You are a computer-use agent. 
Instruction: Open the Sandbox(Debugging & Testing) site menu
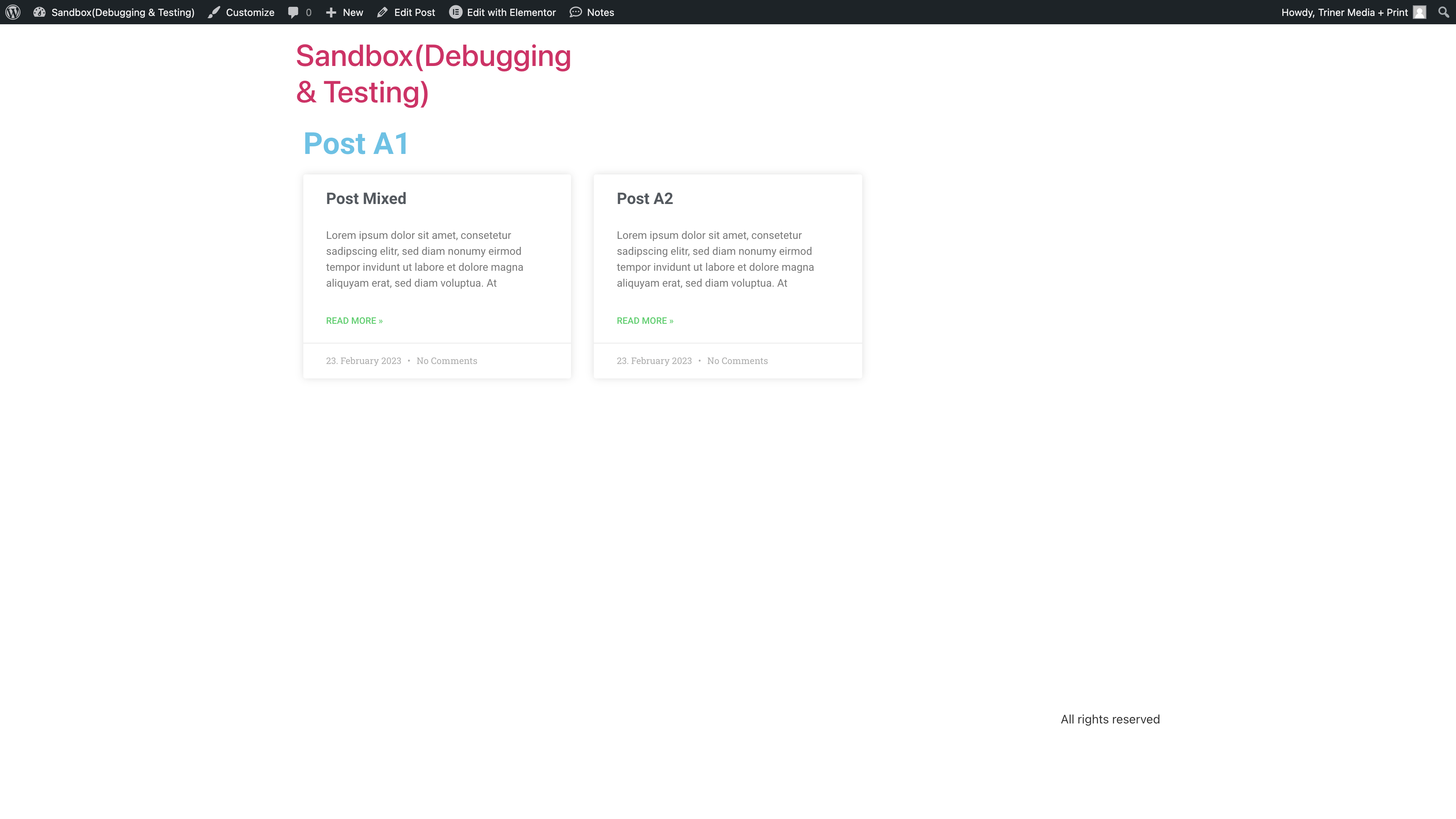122,12
